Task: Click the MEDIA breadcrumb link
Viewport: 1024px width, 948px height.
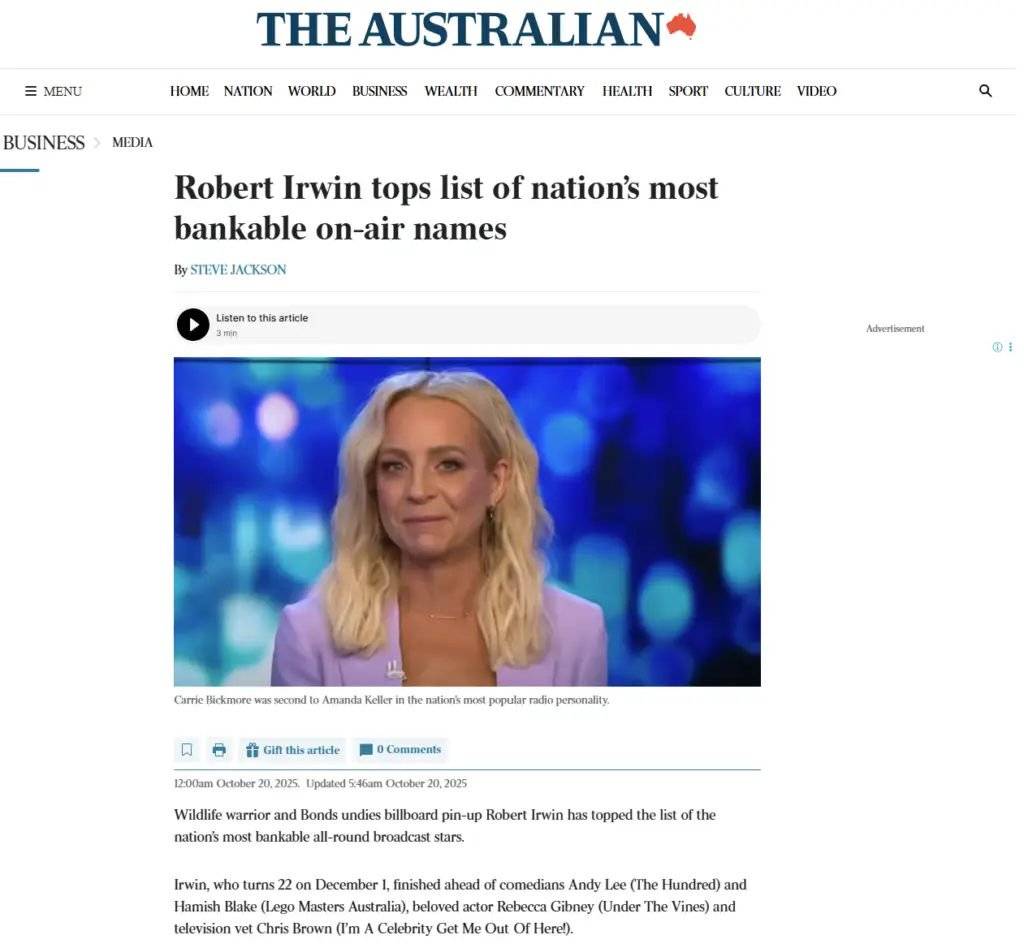Action: tap(133, 144)
